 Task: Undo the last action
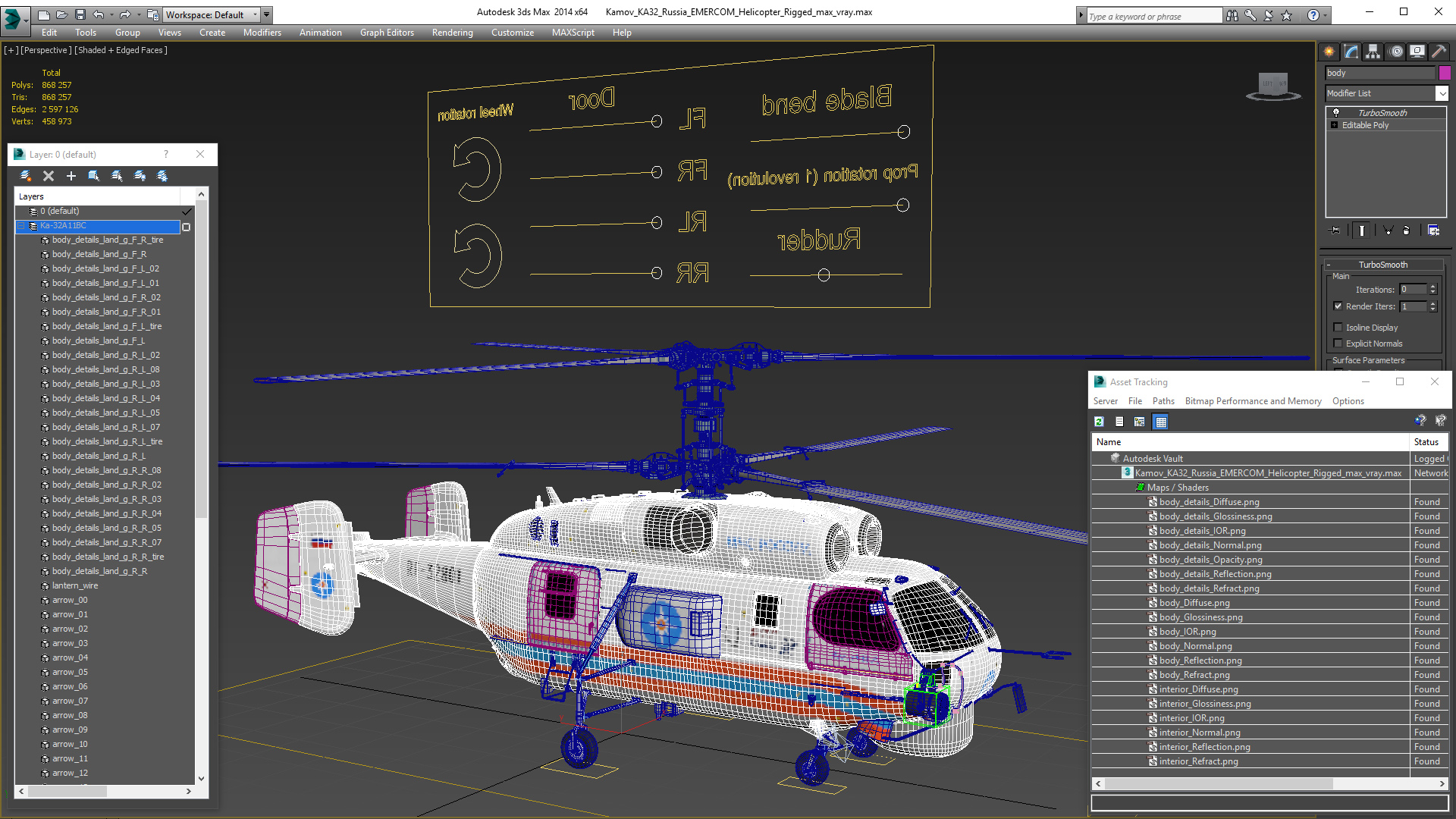(x=99, y=14)
